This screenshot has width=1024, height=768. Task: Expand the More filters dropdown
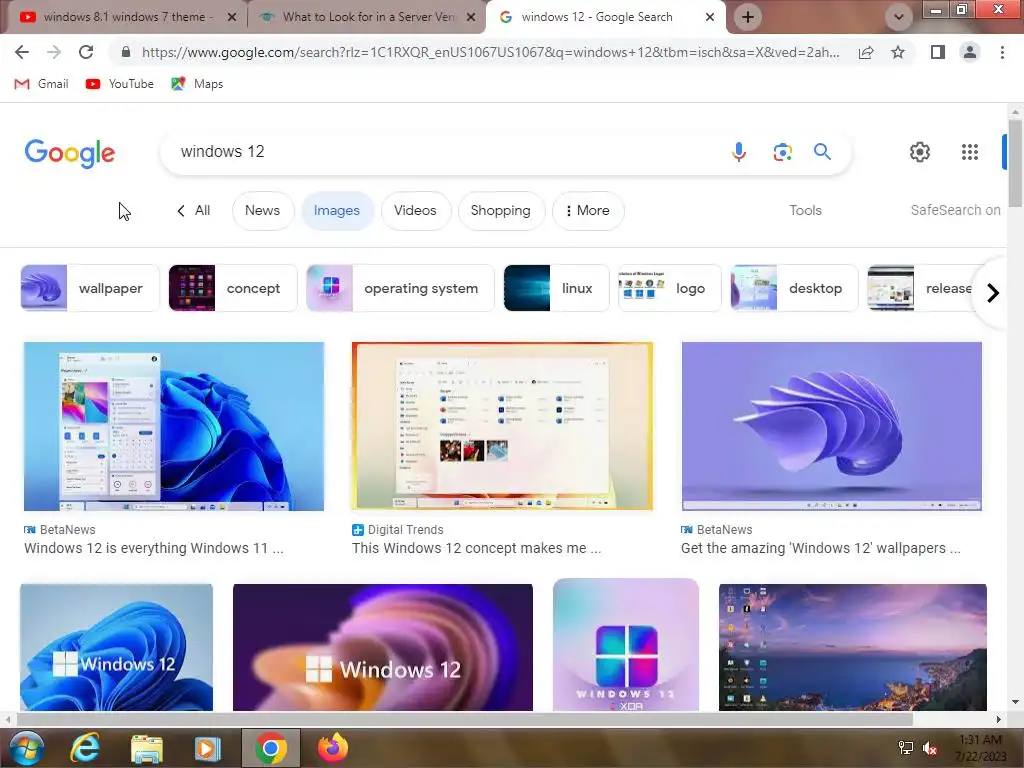point(588,210)
